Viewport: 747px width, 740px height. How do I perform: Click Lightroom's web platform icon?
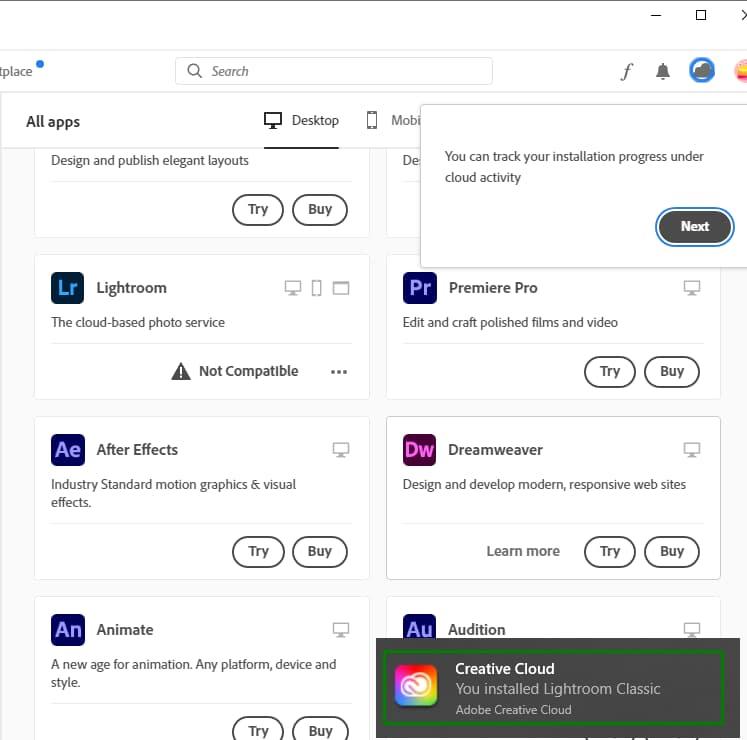click(341, 288)
